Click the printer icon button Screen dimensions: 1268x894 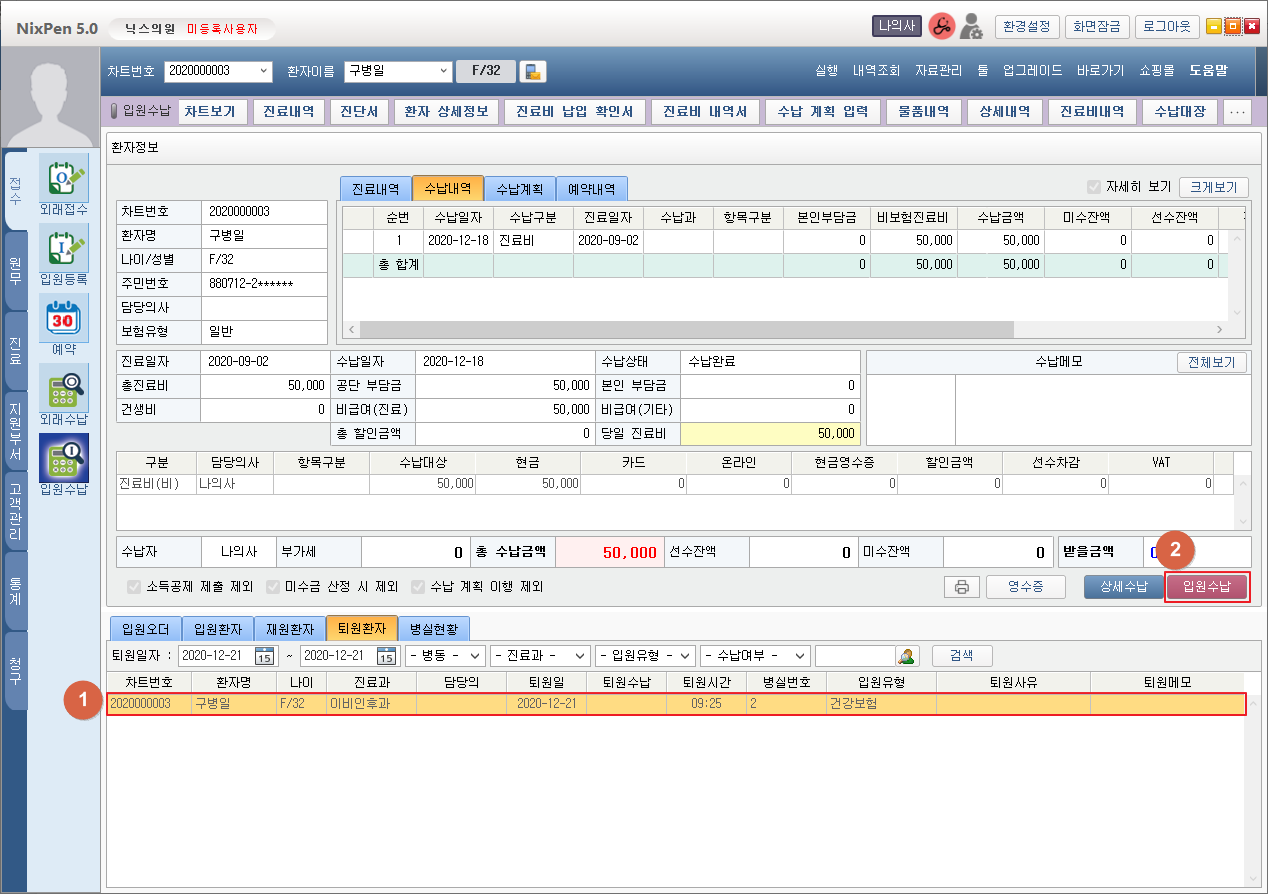pos(961,587)
